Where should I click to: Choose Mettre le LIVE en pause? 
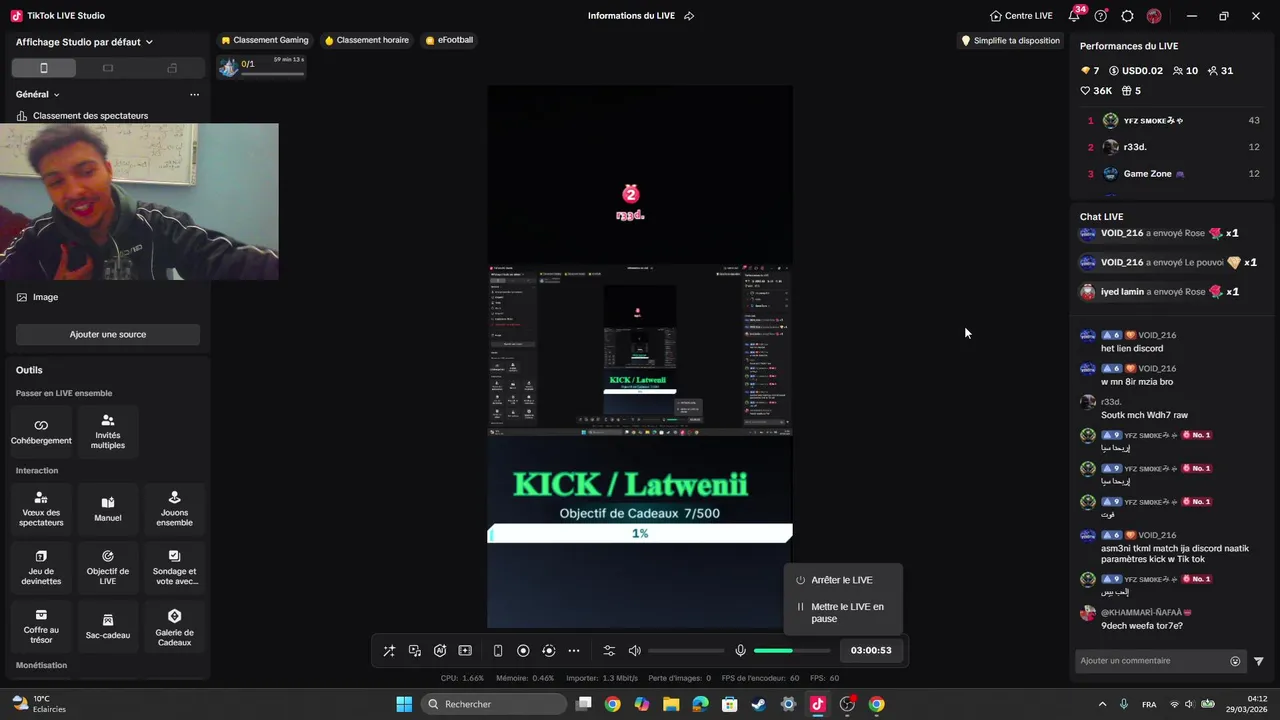tap(842, 612)
